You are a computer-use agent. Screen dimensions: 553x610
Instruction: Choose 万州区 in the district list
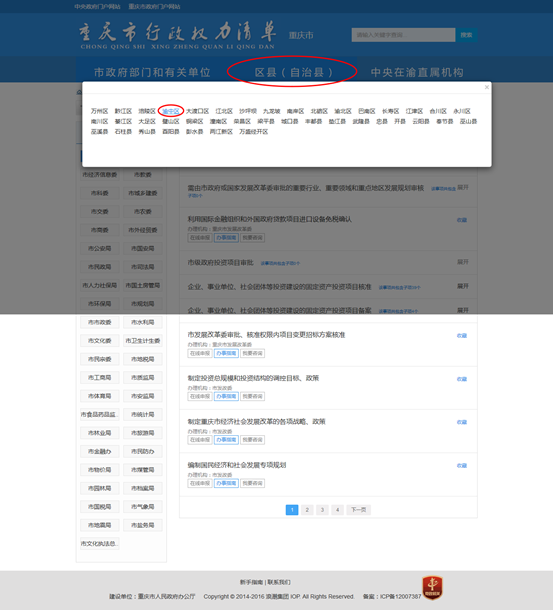99,111
